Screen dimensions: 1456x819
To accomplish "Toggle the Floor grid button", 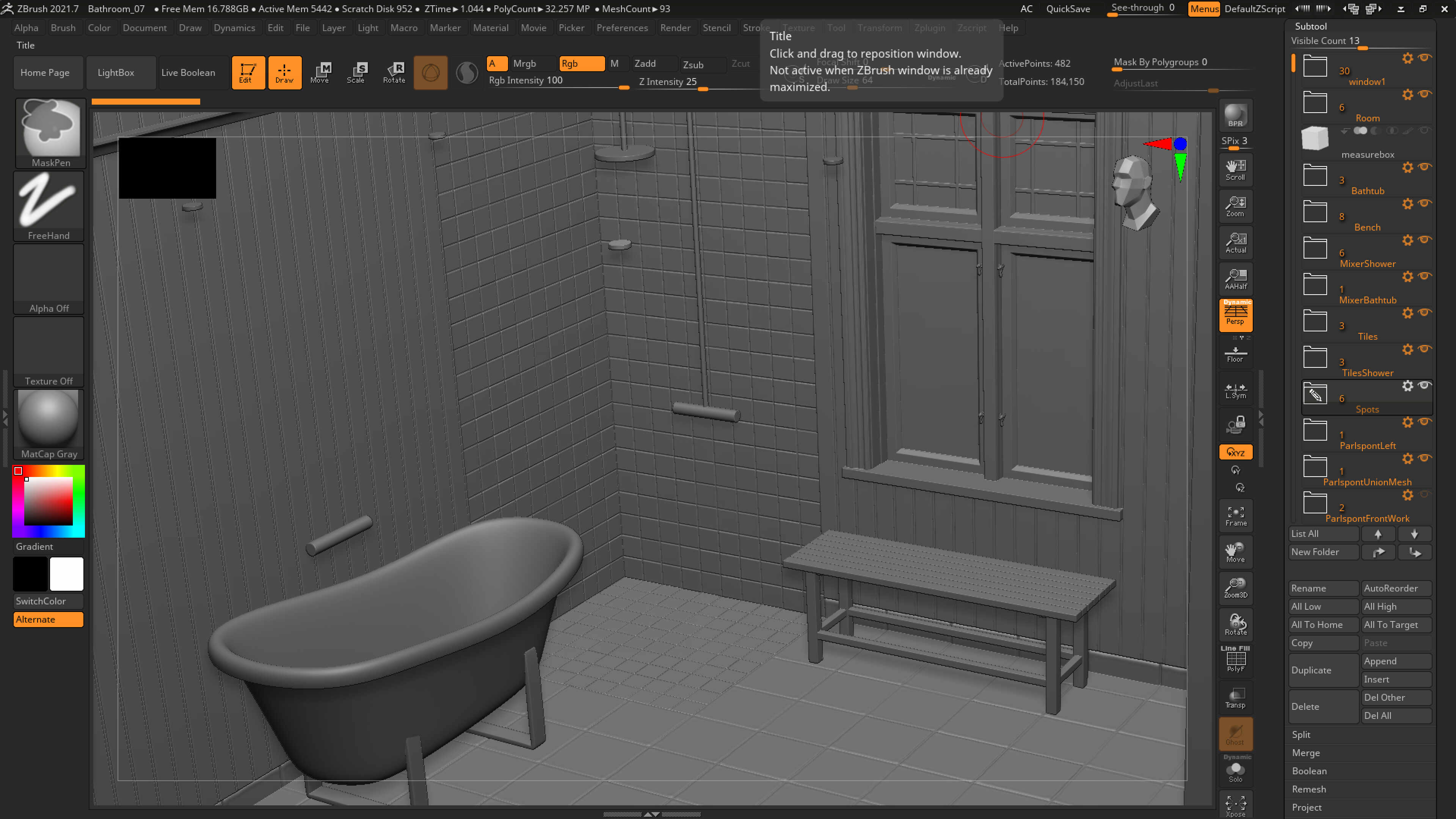I will (x=1236, y=355).
